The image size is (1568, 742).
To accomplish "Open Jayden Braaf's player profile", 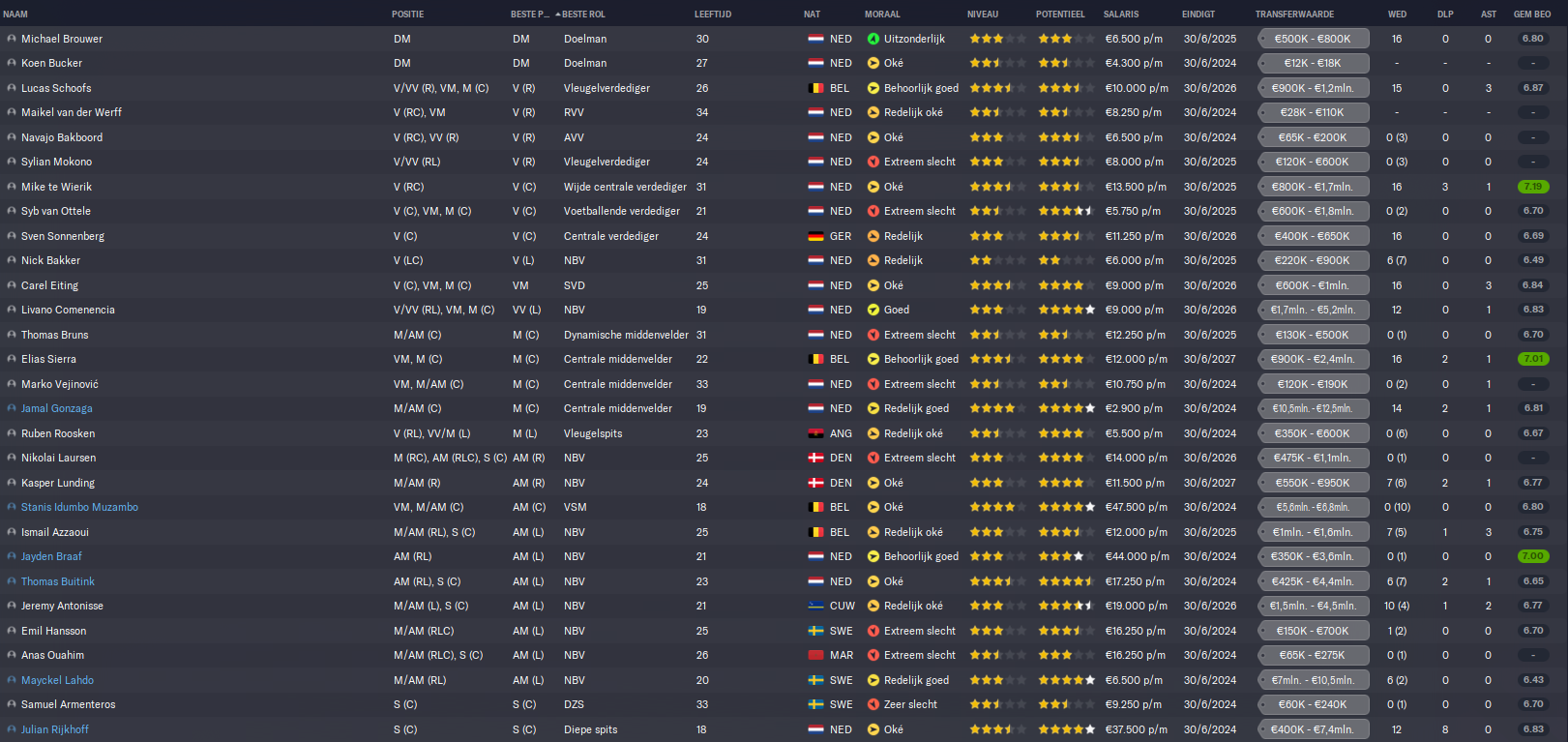I will (x=51, y=556).
